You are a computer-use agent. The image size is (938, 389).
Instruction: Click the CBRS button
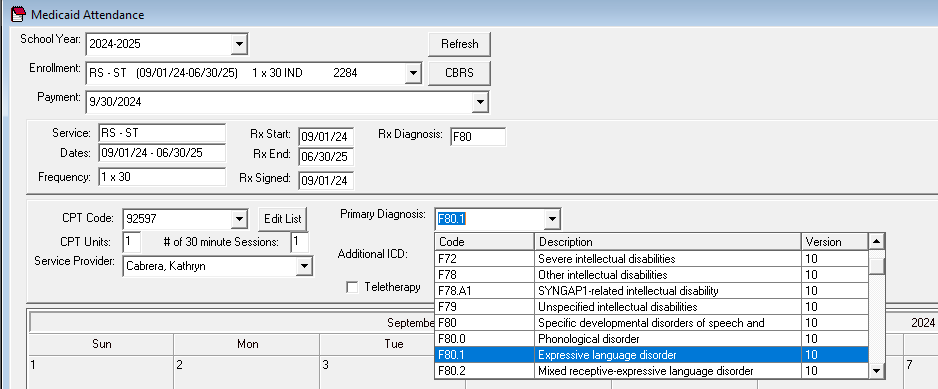(x=459, y=73)
